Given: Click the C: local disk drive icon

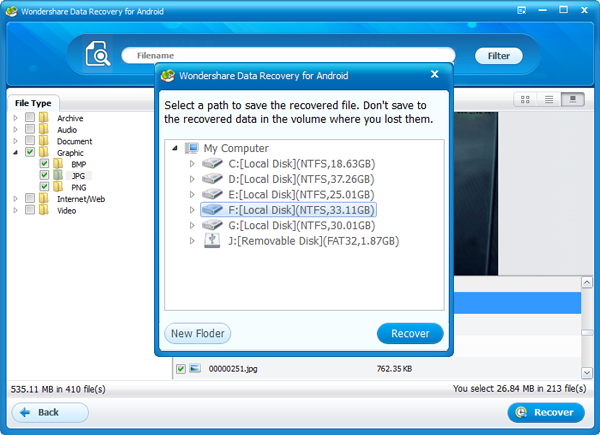Looking at the screenshot, I should pos(212,163).
